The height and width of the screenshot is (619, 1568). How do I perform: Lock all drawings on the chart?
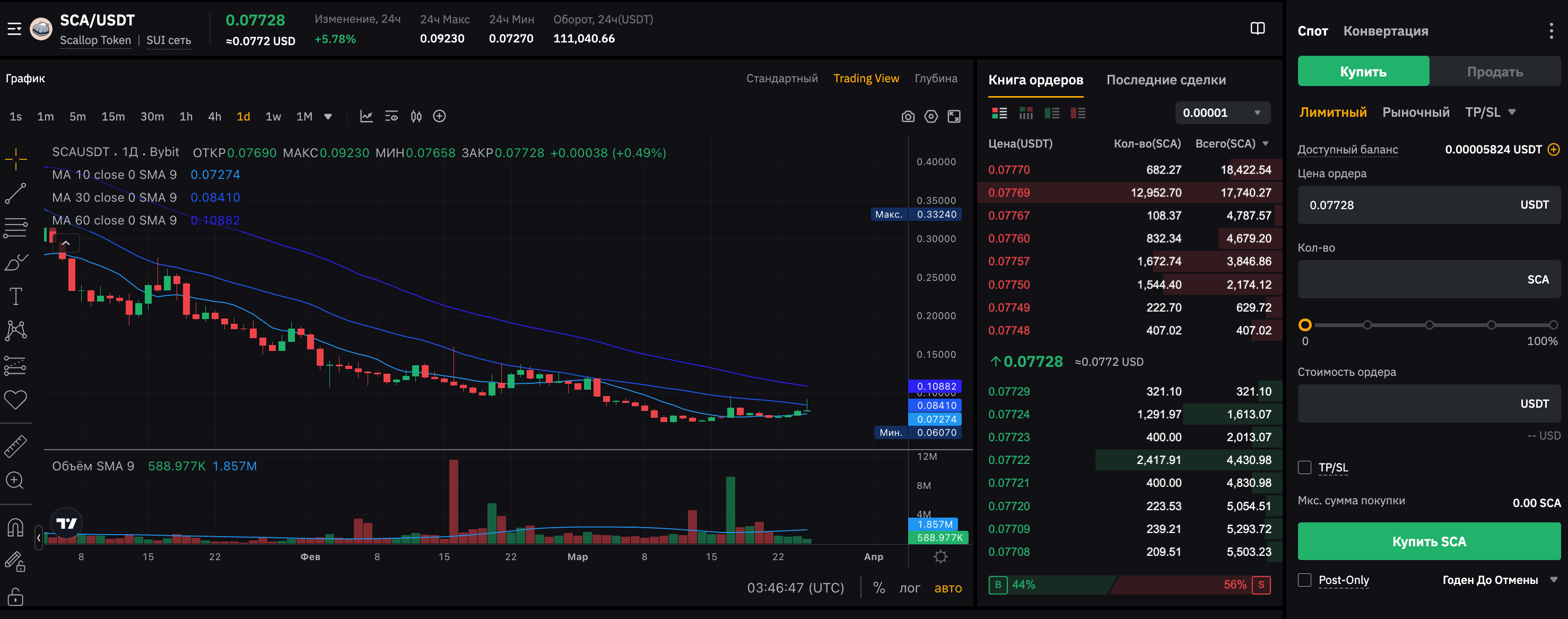[16, 597]
